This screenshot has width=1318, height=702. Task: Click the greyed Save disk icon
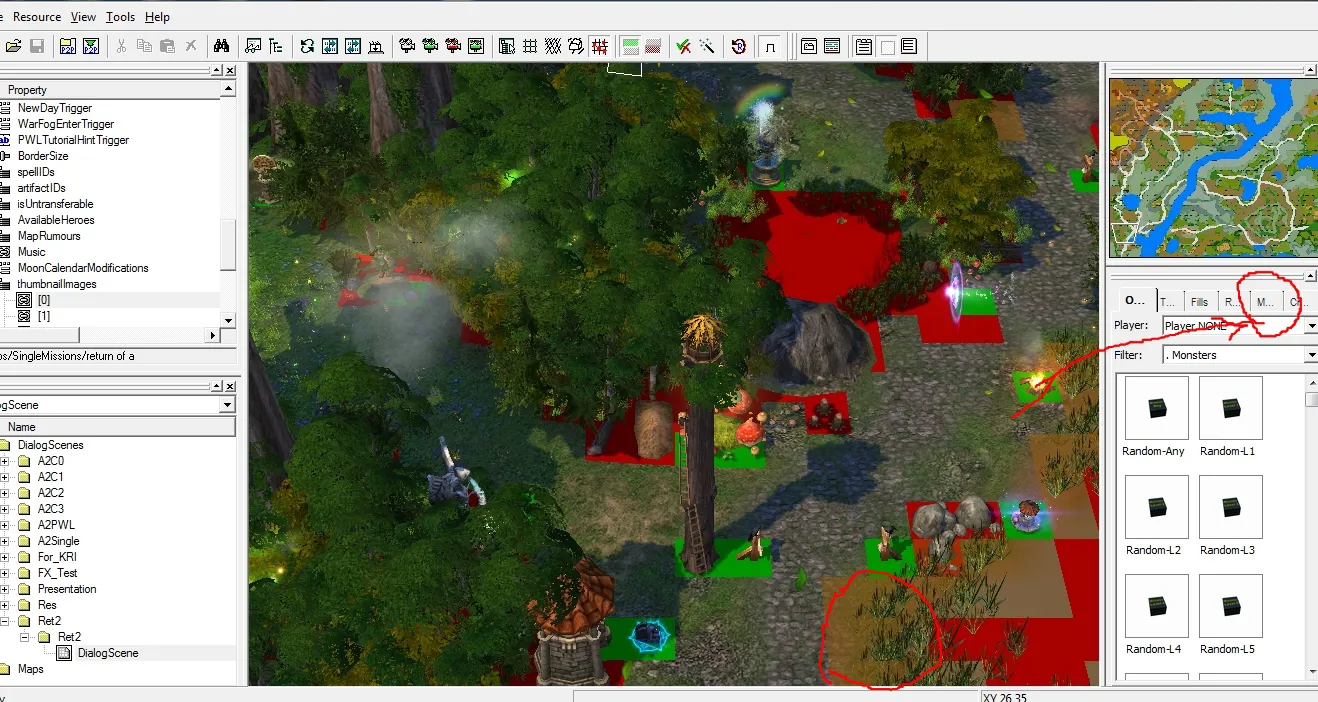(37, 46)
